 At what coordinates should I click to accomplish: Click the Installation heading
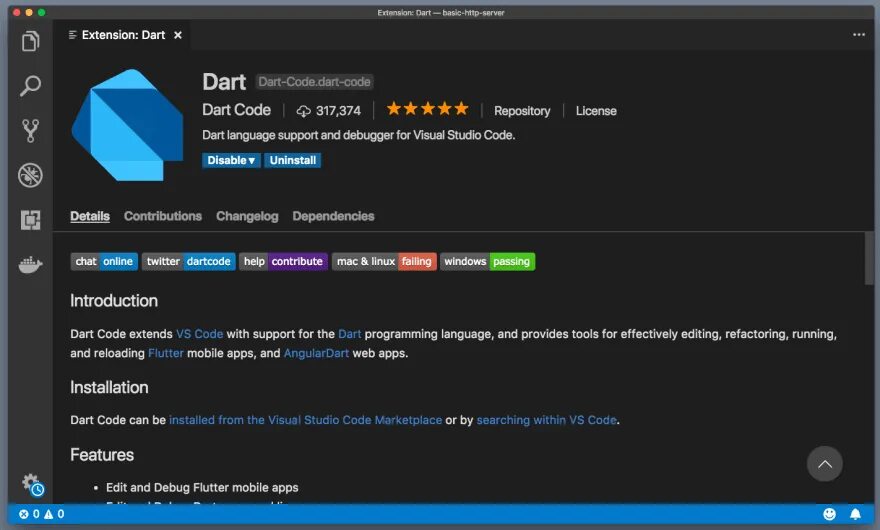[x=109, y=387]
